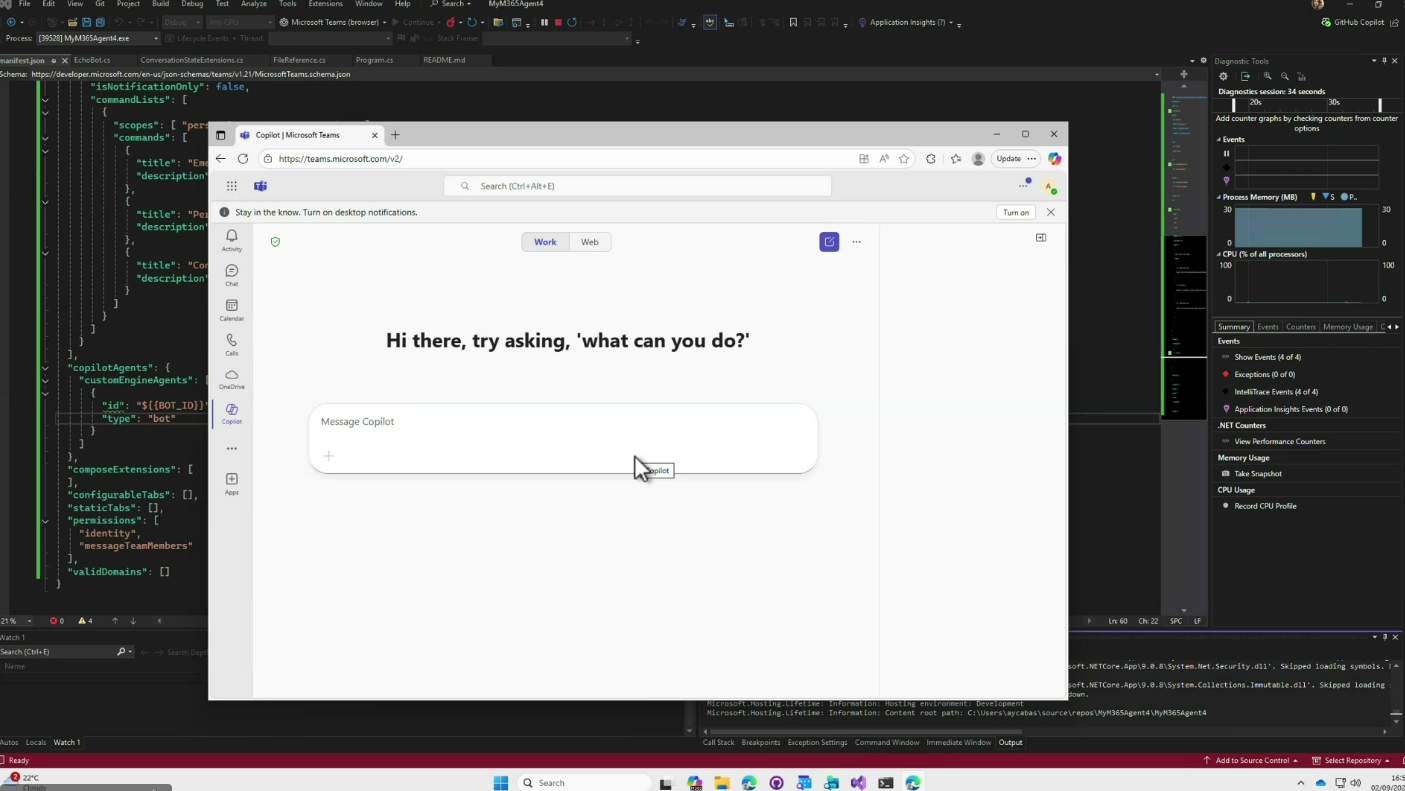The width and height of the screenshot is (1405, 791).
Task: Select Copilot in the Teams sidebar
Action: [x=231, y=413]
